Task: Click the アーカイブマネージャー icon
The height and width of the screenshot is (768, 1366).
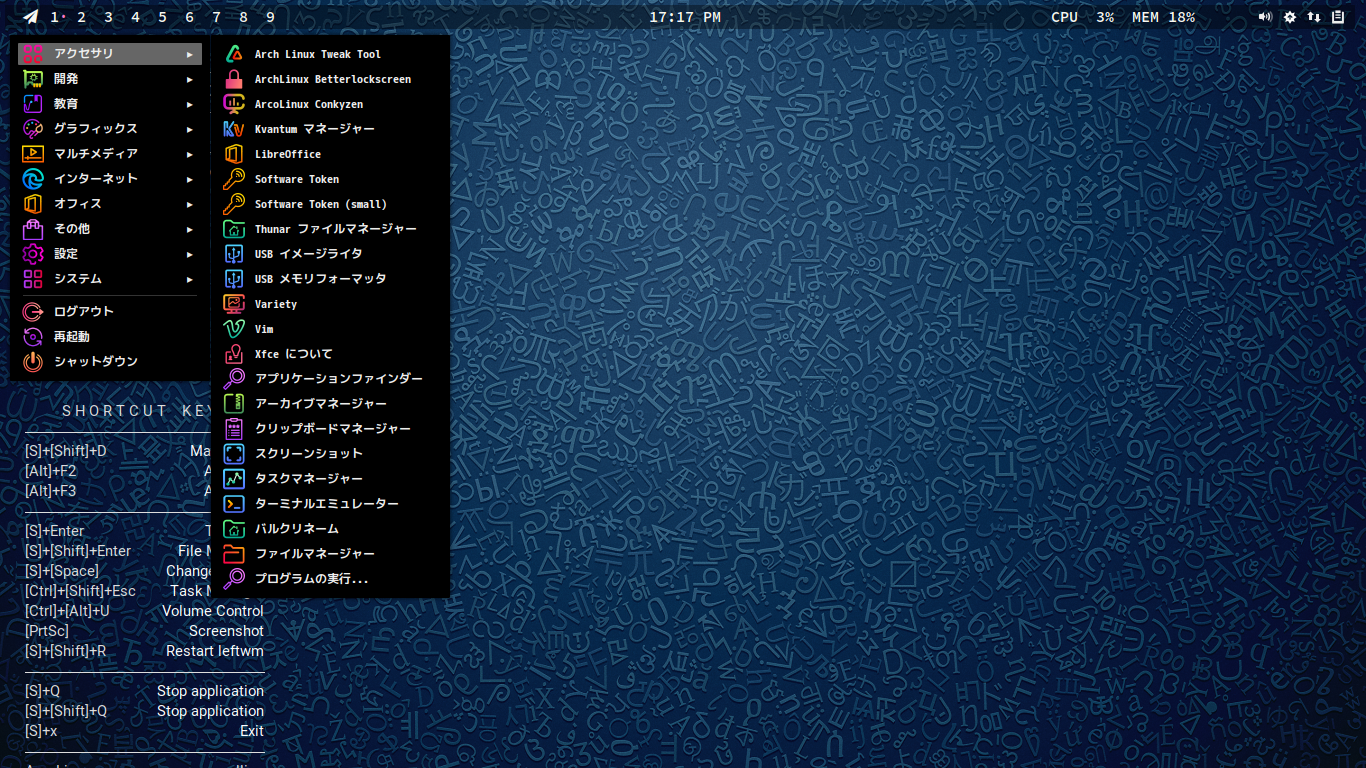Action: [234, 404]
